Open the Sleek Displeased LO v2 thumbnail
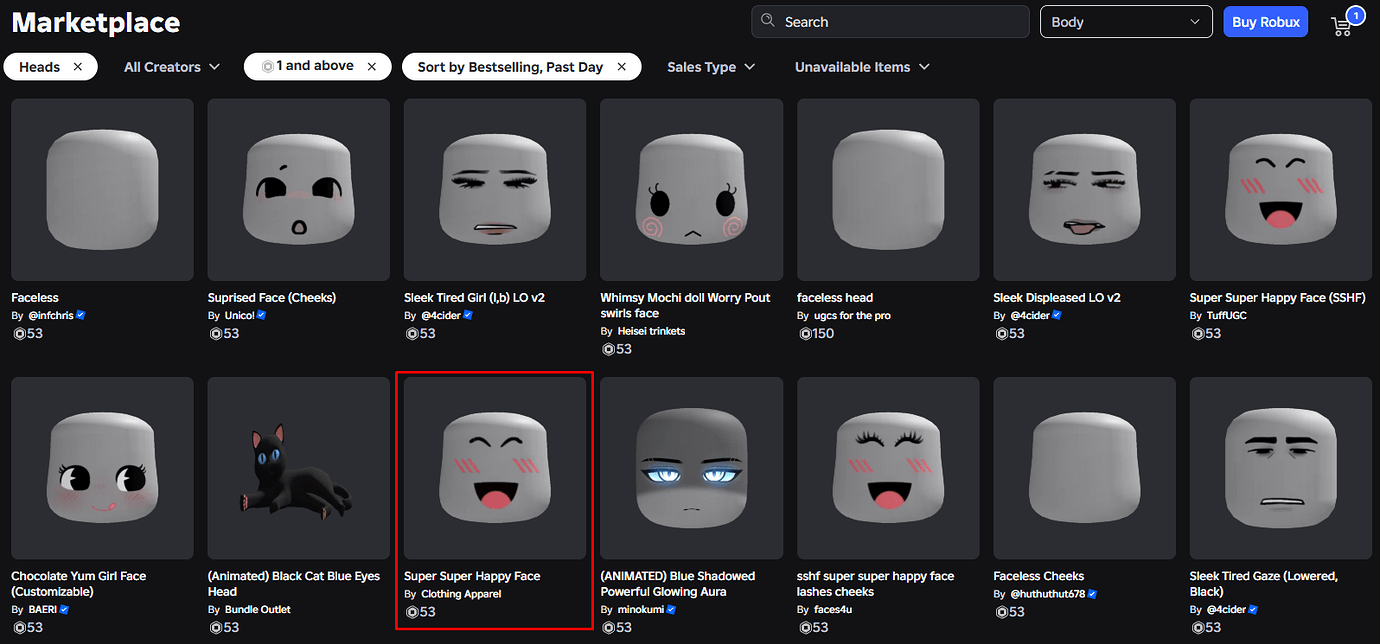1380x644 pixels. pyautogui.click(x=1085, y=190)
